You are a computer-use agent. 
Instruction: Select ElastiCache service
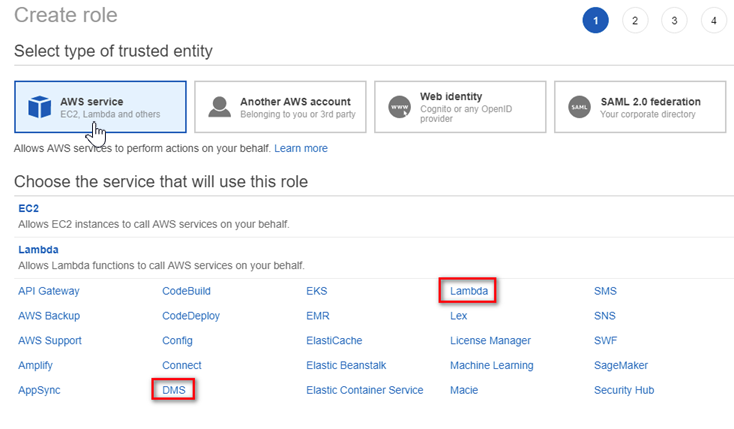(334, 340)
